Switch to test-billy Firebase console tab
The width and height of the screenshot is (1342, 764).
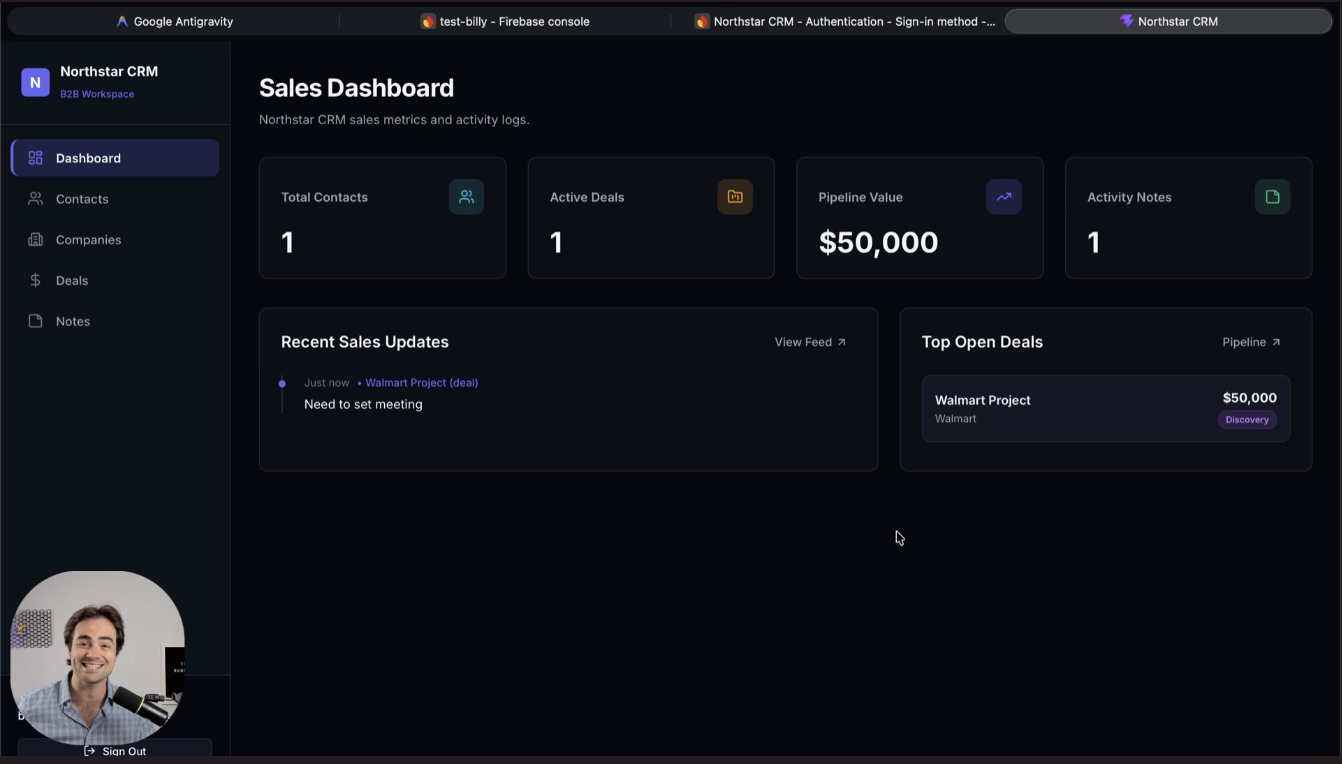pos(505,21)
